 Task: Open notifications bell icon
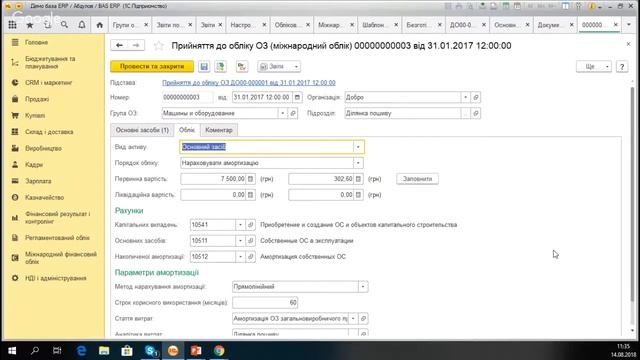82,25
